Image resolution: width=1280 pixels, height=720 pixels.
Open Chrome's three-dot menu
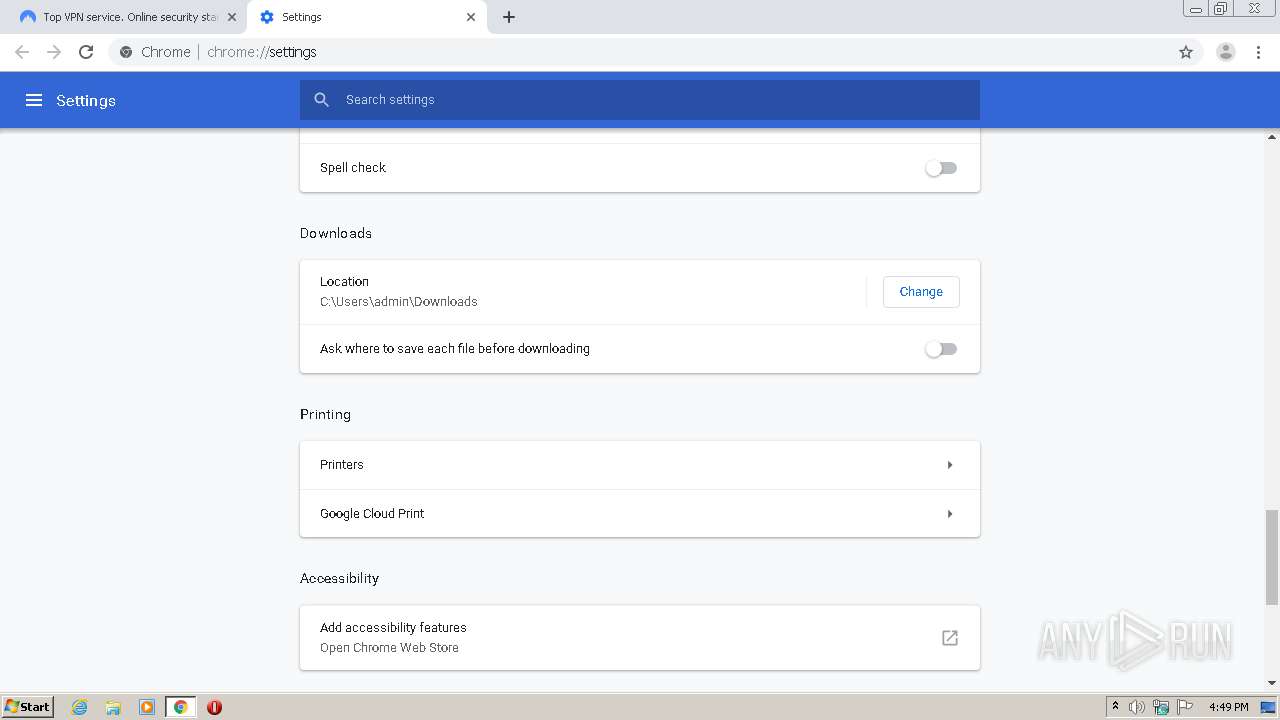[x=1259, y=52]
